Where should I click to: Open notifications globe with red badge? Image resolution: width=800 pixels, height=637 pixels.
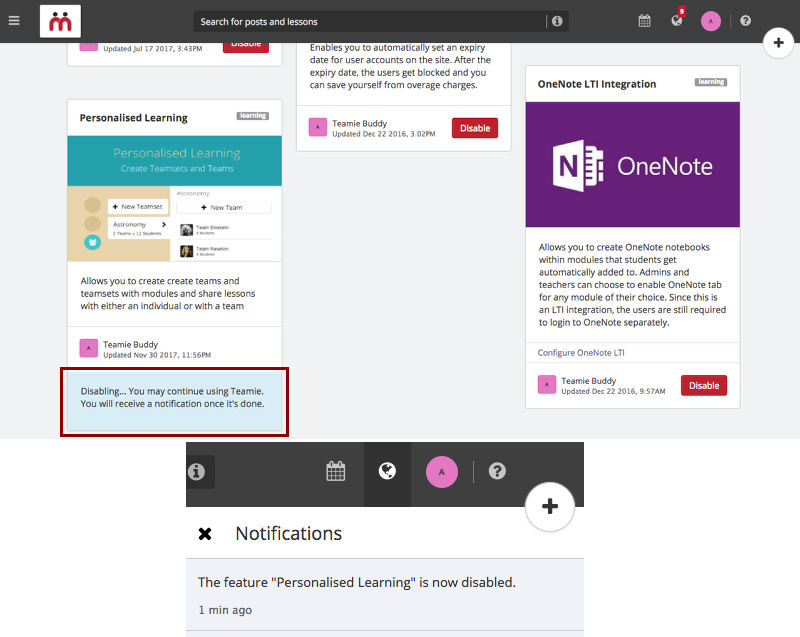(677, 20)
